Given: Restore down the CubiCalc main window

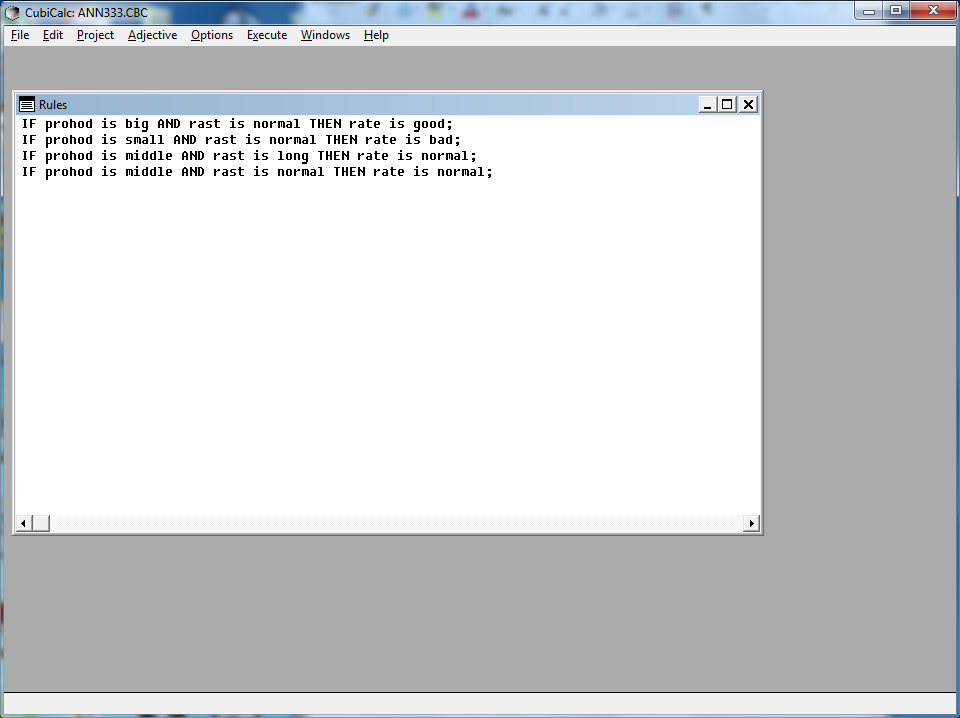Looking at the screenshot, I should pyautogui.click(x=896, y=10).
